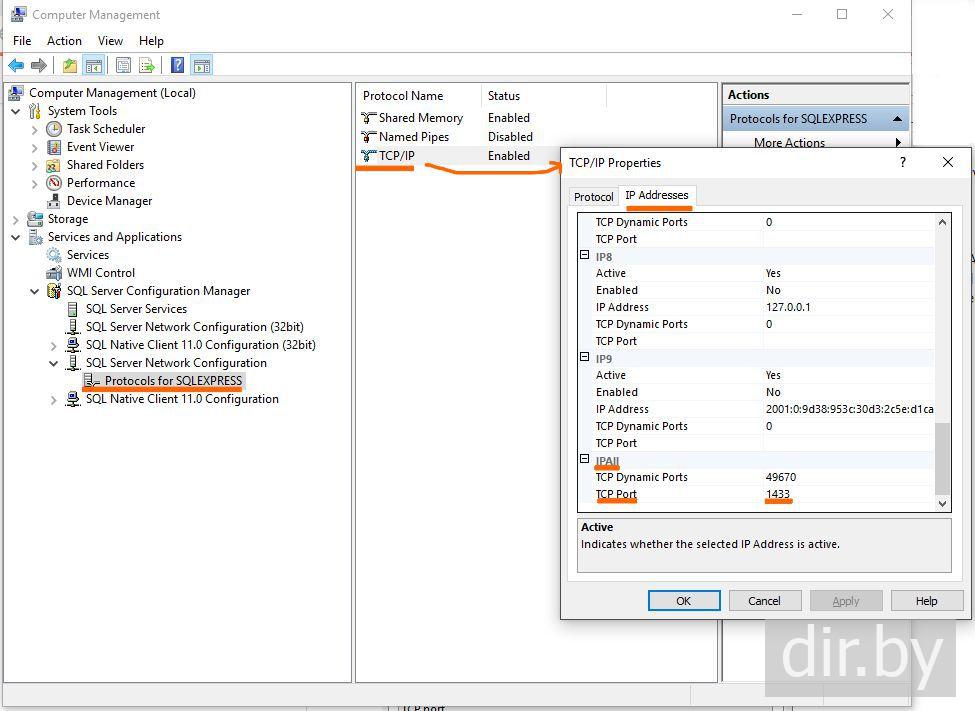Click the blue Help toolbar icon
The width and height of the screenshot is (975, 711).
pos(177,66)
